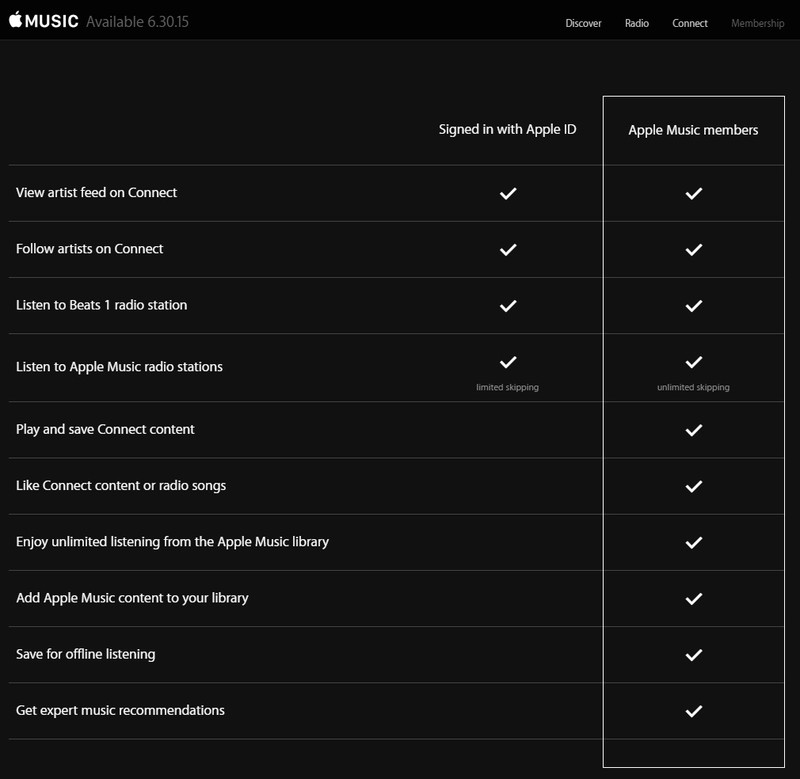Click the Add Apple Music content row label
The image size is (800, 779).
[x=132, y=598]
